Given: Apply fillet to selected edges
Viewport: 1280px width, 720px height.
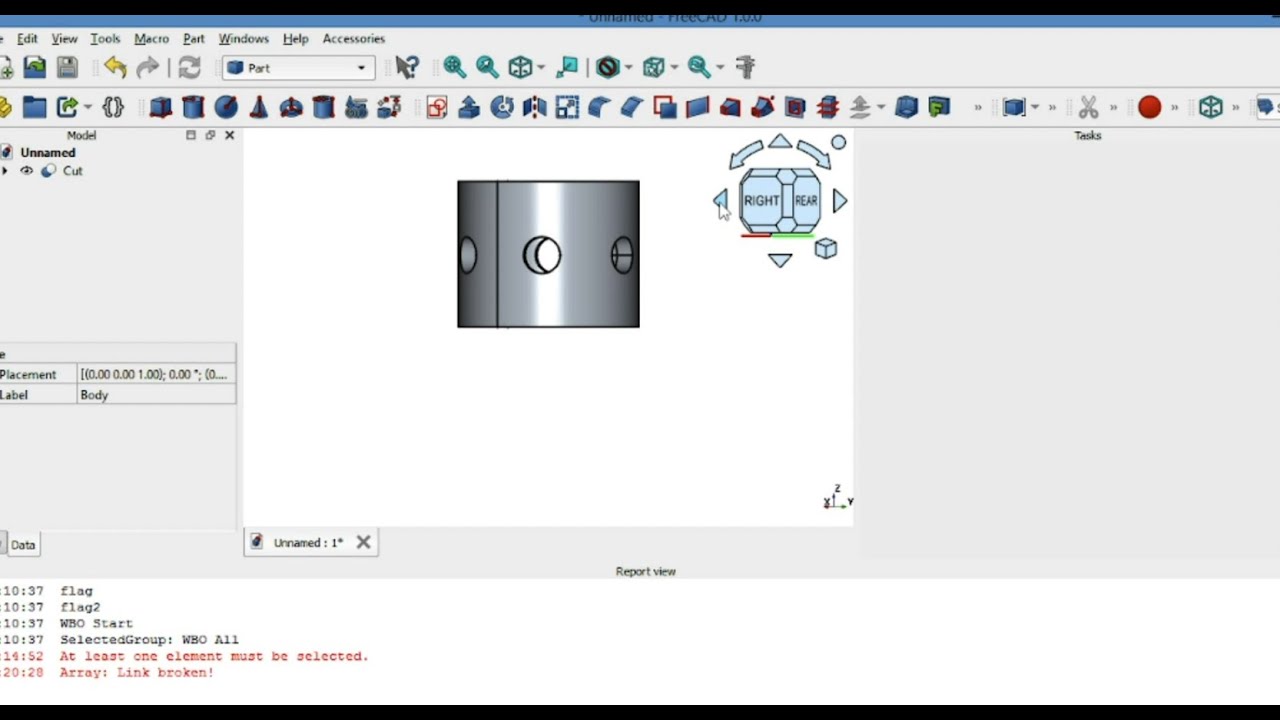Looking at the screenshot, I should pyautogui.click(x=599, y=107).
